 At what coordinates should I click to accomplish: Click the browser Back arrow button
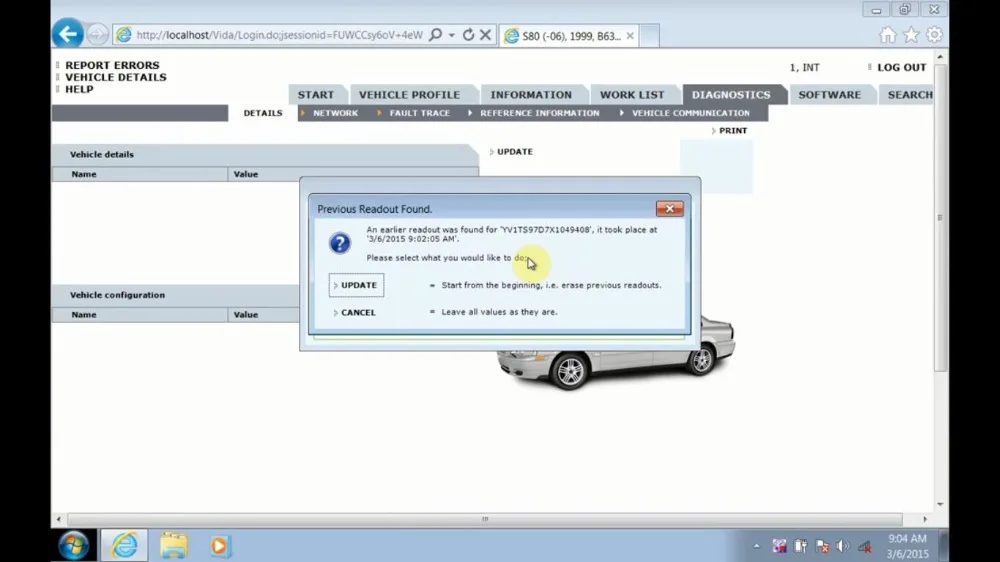coord(68,34)
